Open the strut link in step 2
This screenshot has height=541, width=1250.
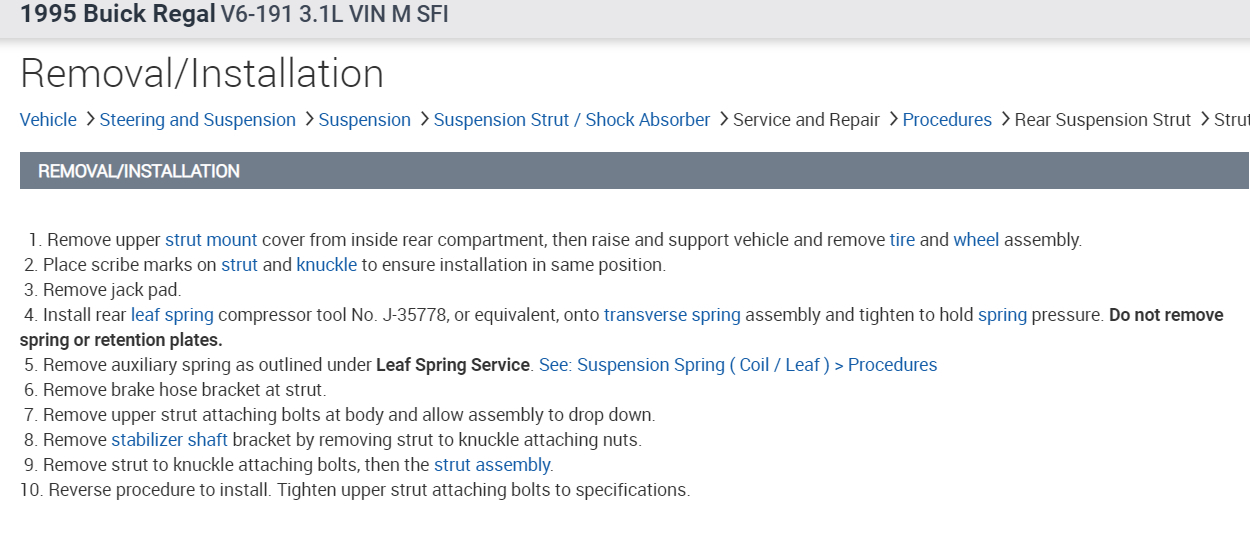point(240,265)
